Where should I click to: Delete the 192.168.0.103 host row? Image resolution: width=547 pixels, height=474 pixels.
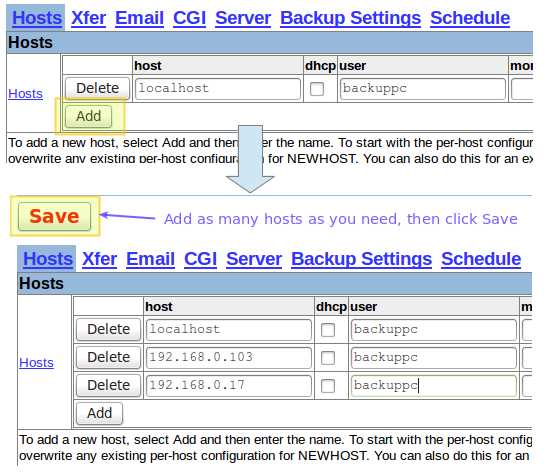click(108, 358)
